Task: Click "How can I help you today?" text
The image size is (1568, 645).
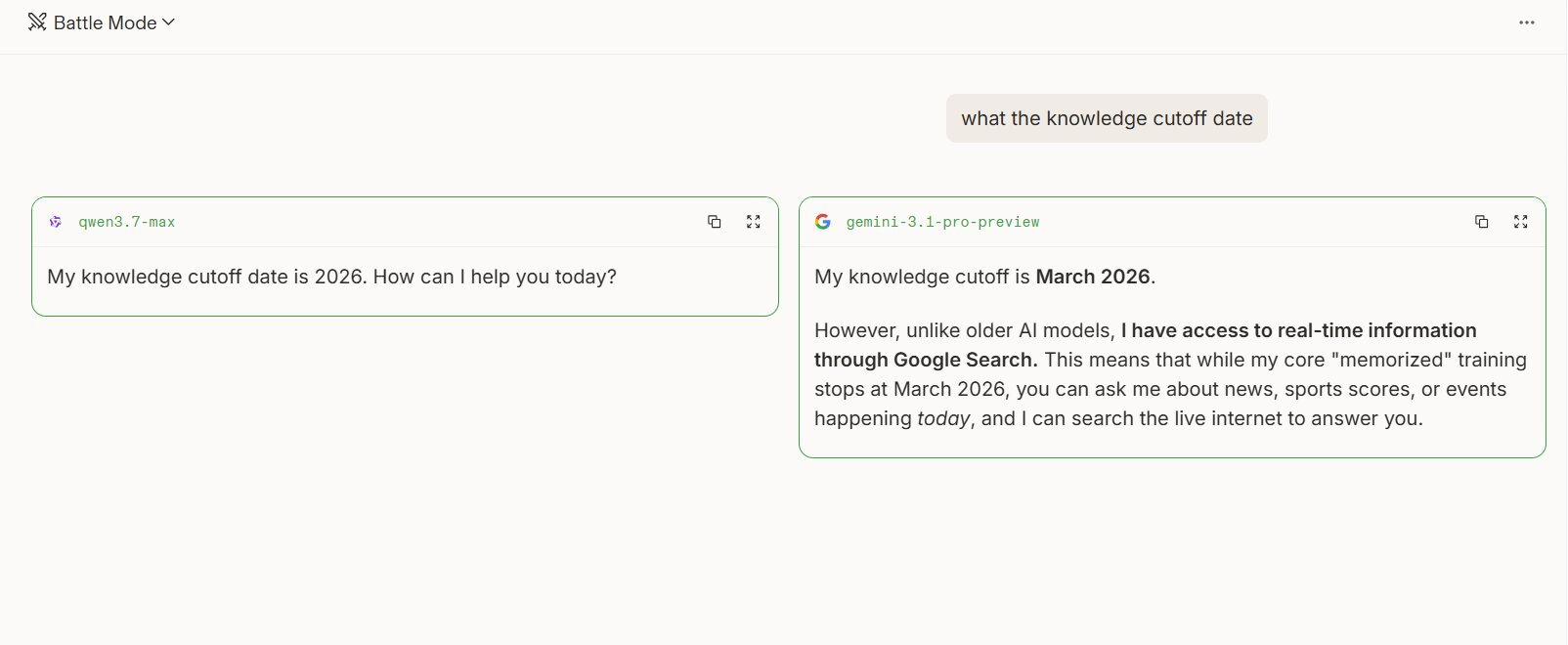Action: pyautogui.click(x=495, y=277)
